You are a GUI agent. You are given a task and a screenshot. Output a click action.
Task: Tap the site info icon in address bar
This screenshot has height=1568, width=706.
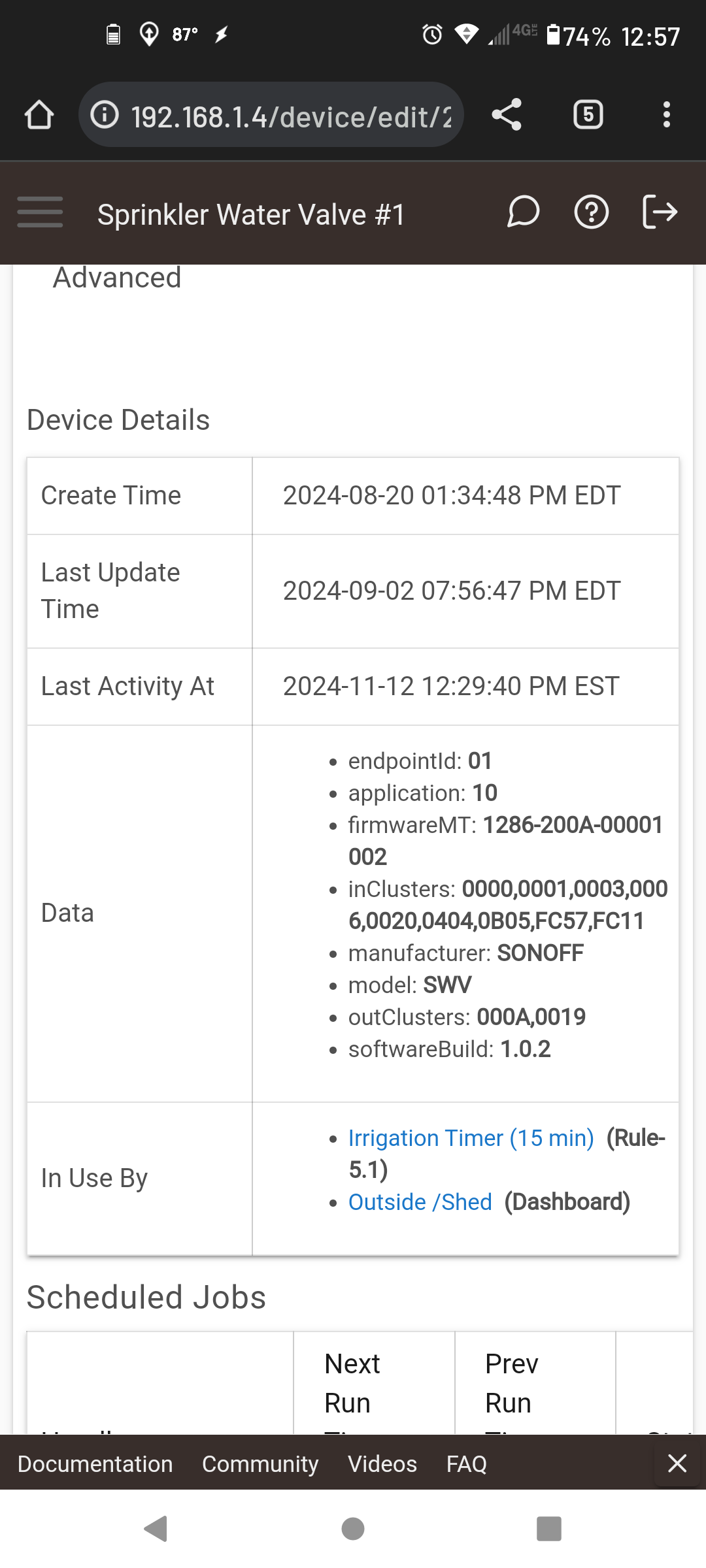[x=105, y=115]
